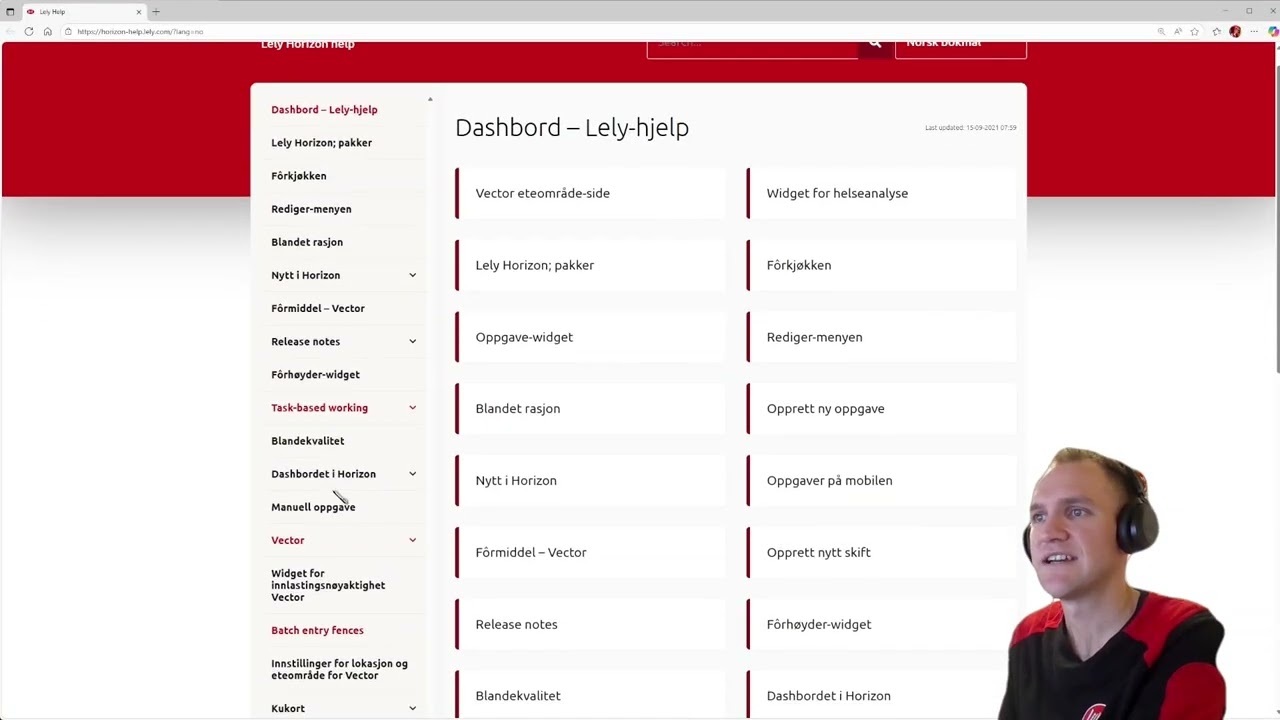
Task: Open the Rediger-menyen card
Action: pyautogui.click(x=881, y=337)
